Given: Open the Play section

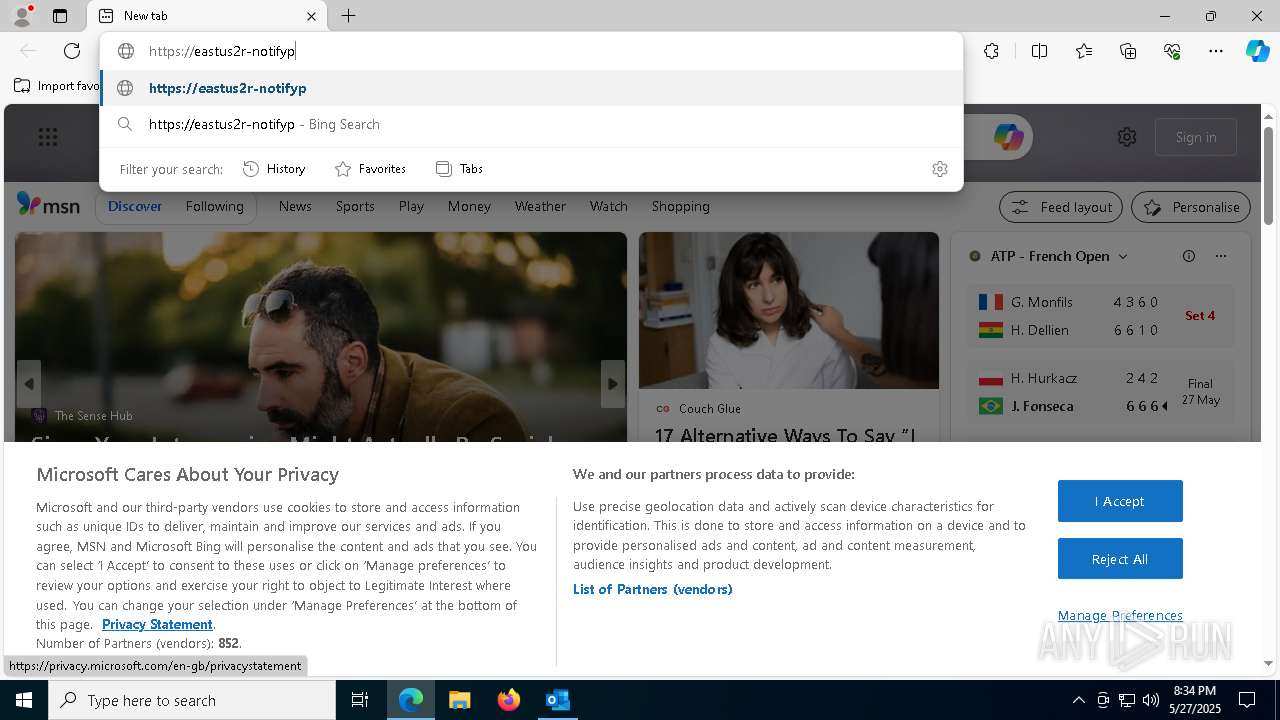Looking at the screenshot, I should point(411,206).
